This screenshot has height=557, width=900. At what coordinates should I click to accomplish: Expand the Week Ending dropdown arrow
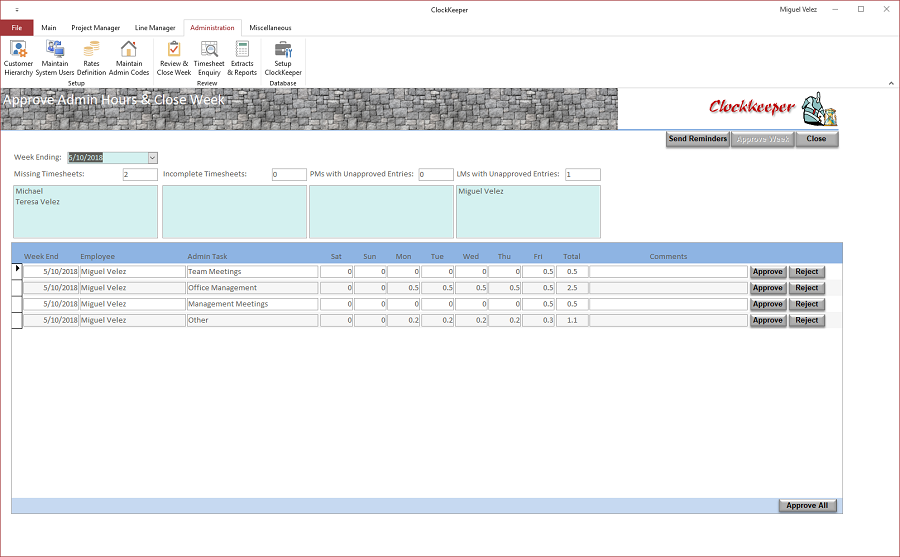(x=153, y=157)
